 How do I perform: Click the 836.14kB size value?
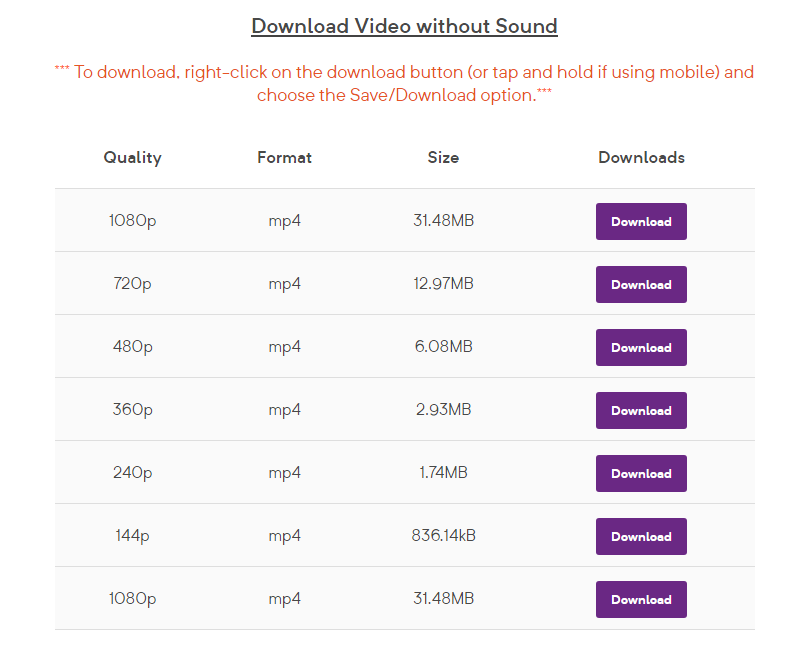(x=443, y=536)
